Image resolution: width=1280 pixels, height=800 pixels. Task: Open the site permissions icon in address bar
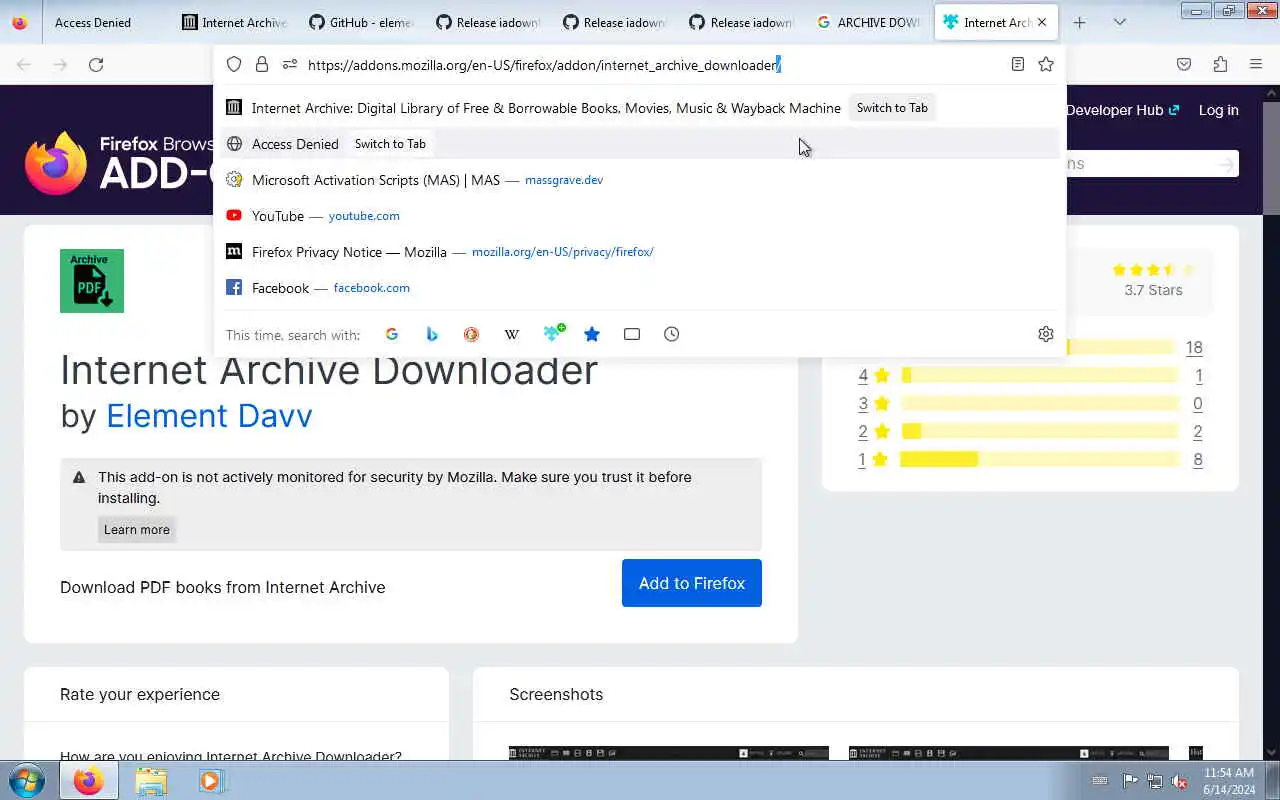point(290,64)
